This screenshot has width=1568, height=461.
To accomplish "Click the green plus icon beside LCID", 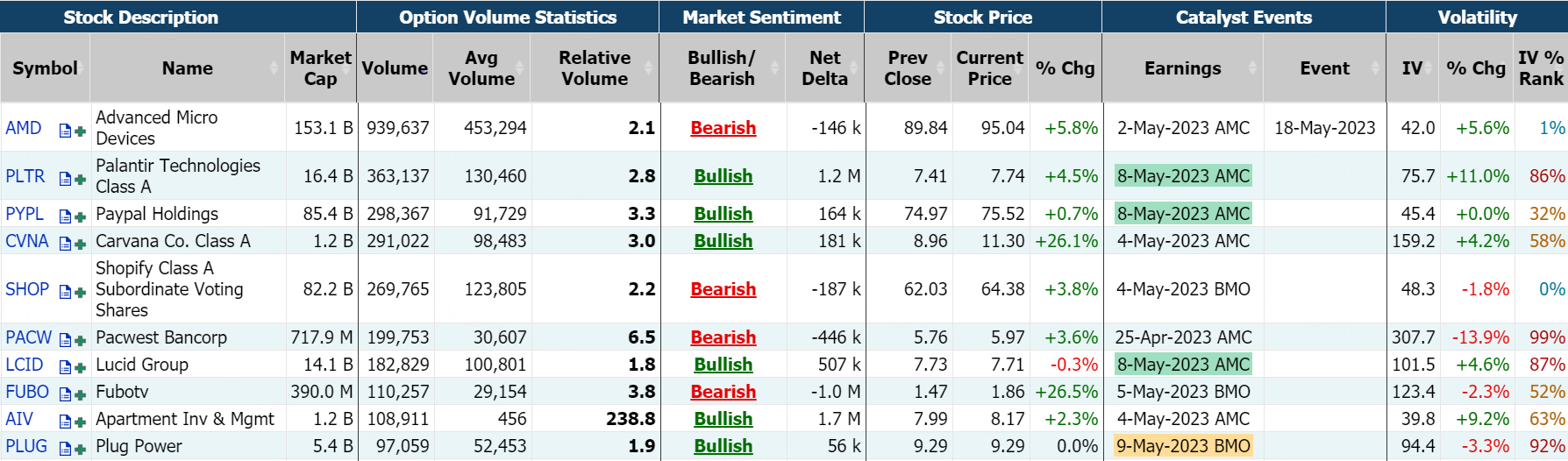I will [80, 367].
